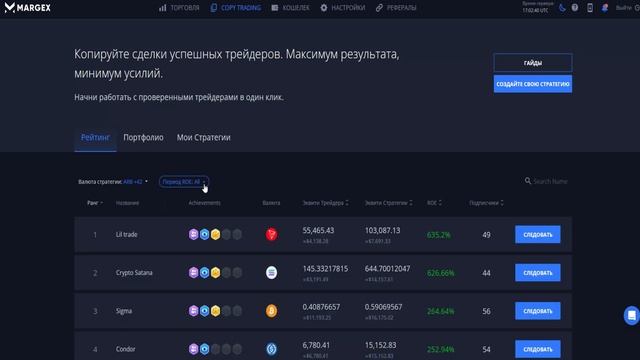Open the Настройки settings menu item
This screenshot has width=640, height=360.
click(343, 8)
